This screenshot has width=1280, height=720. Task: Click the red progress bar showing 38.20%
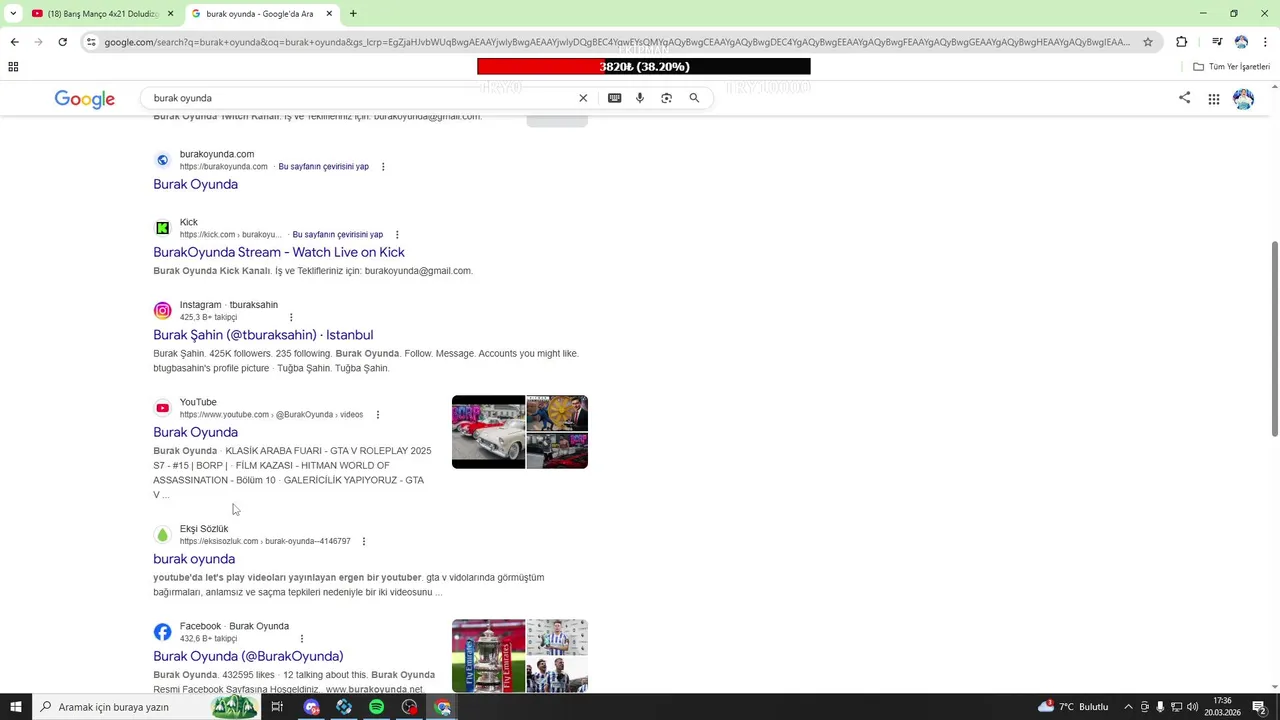(644, 67)
